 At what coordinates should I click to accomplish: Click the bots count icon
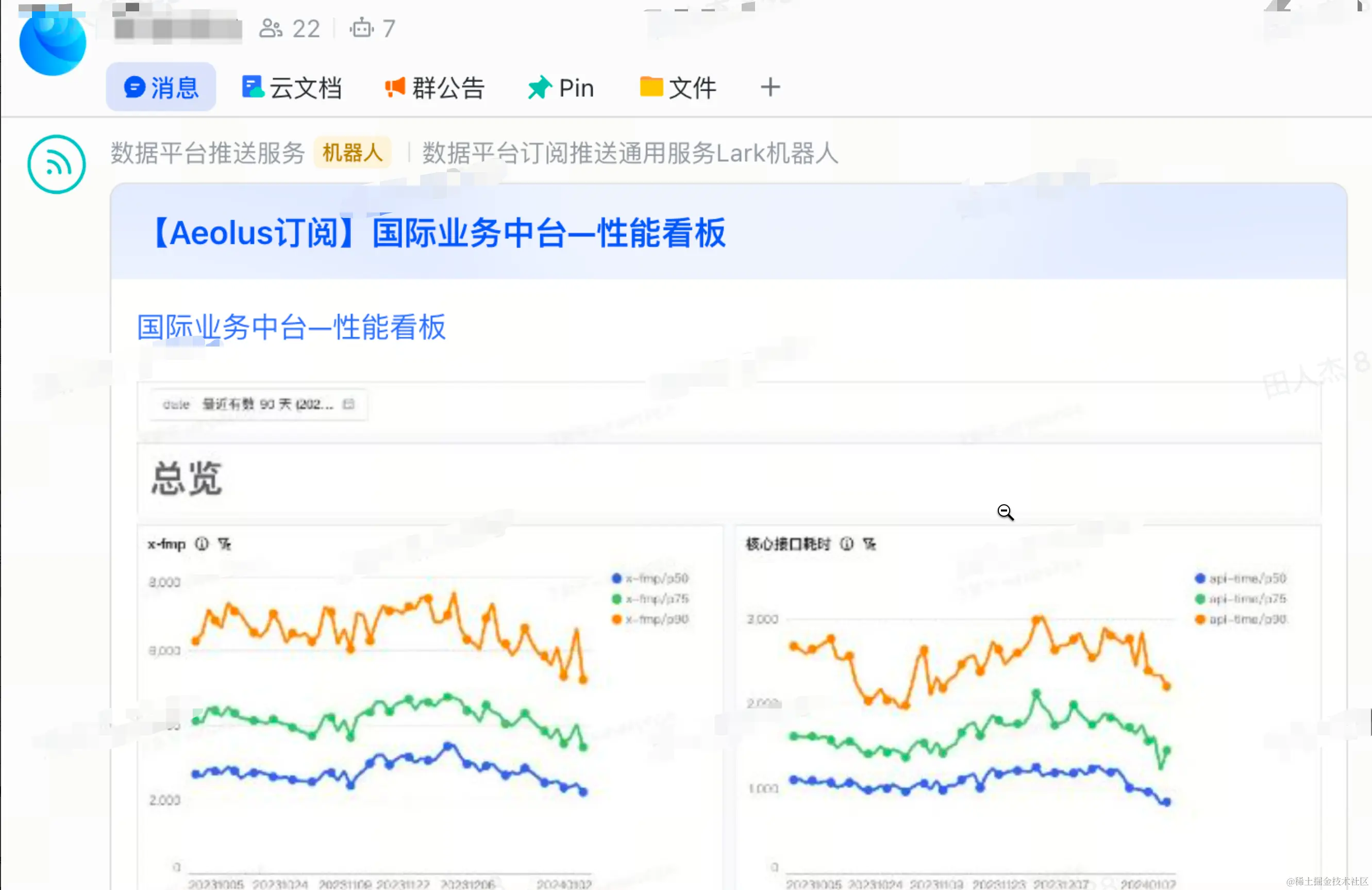(361, 28)
